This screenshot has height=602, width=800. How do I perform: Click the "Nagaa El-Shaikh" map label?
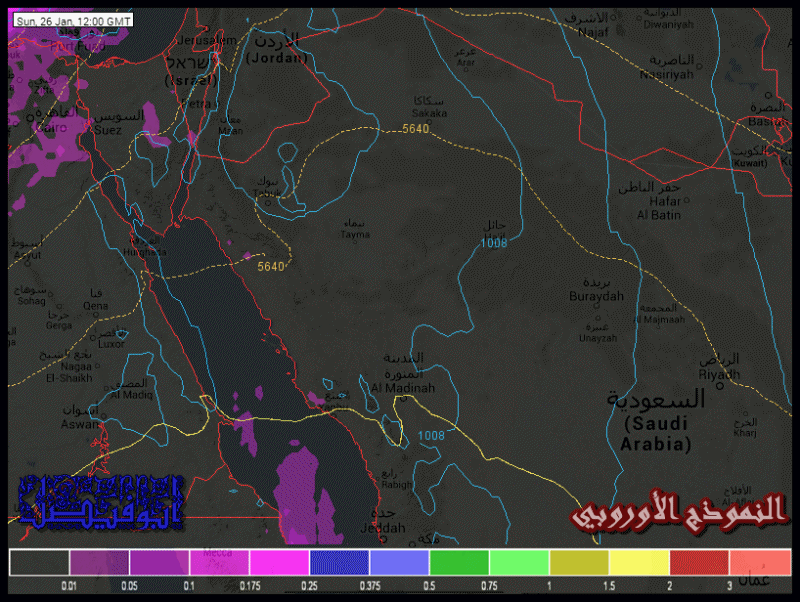tap(69, 372)
